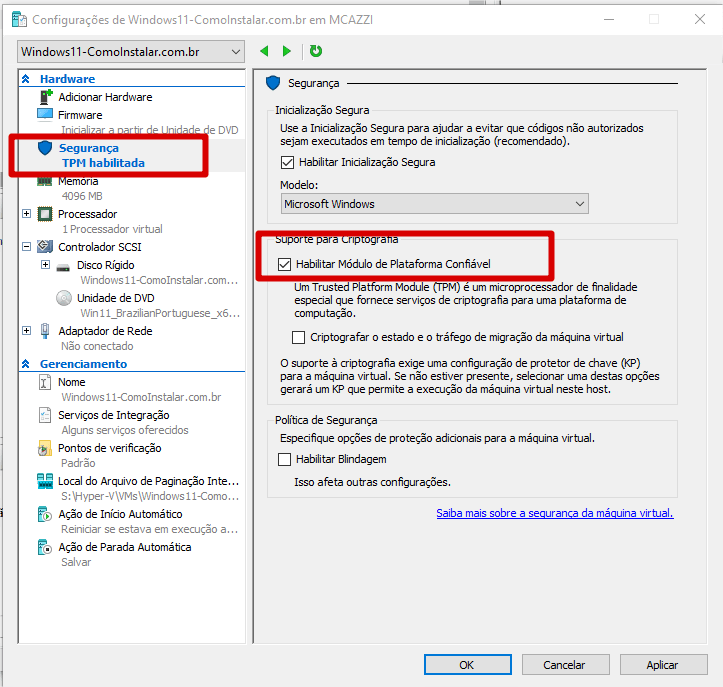Viewport: 723px width, 687px height.
Task: Click the Disco Rígido drive icon
Action: 63,267
